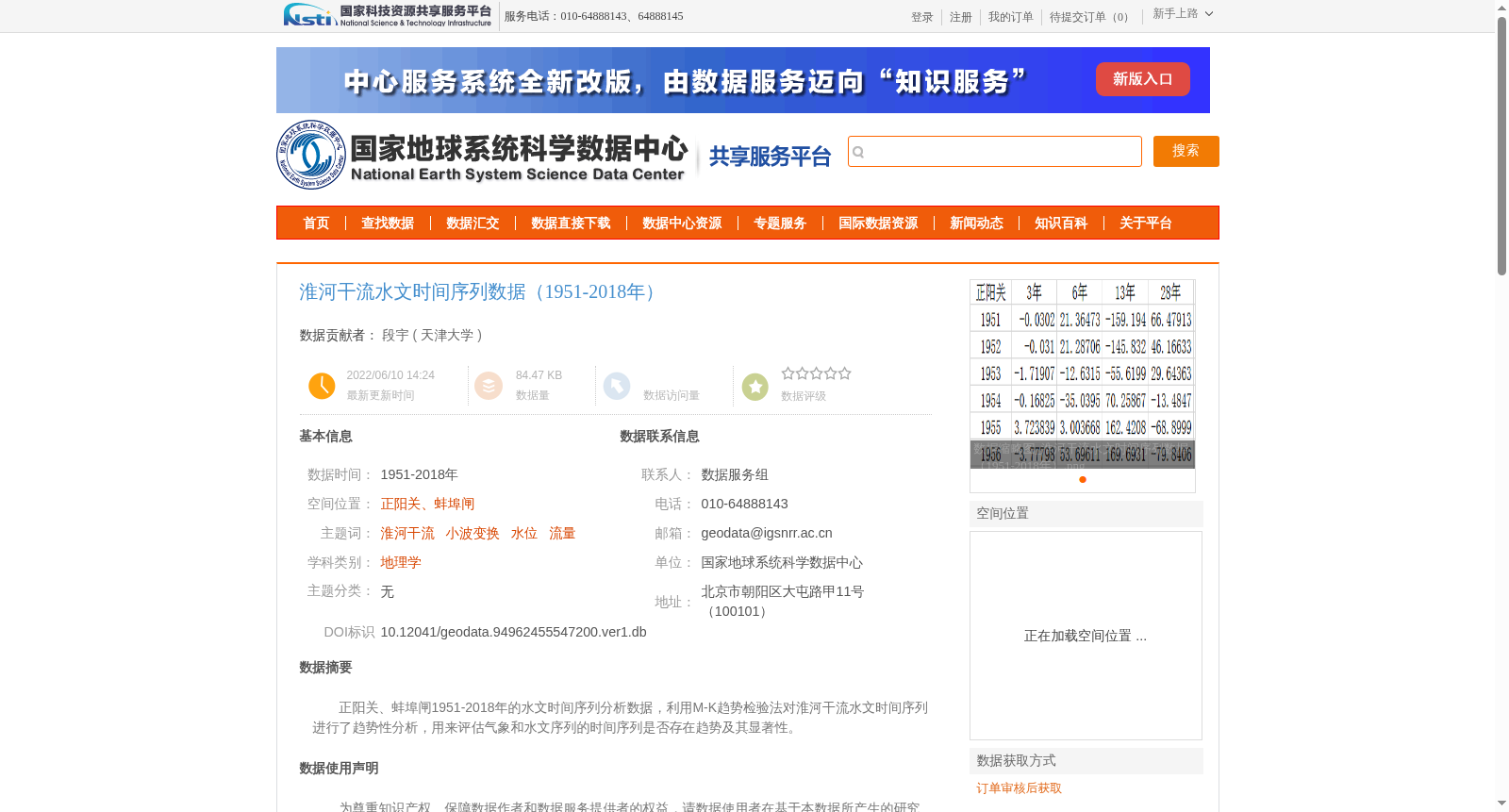Click the contributor text 段宇 ( 天津大学 )

(x=432, y=336)
